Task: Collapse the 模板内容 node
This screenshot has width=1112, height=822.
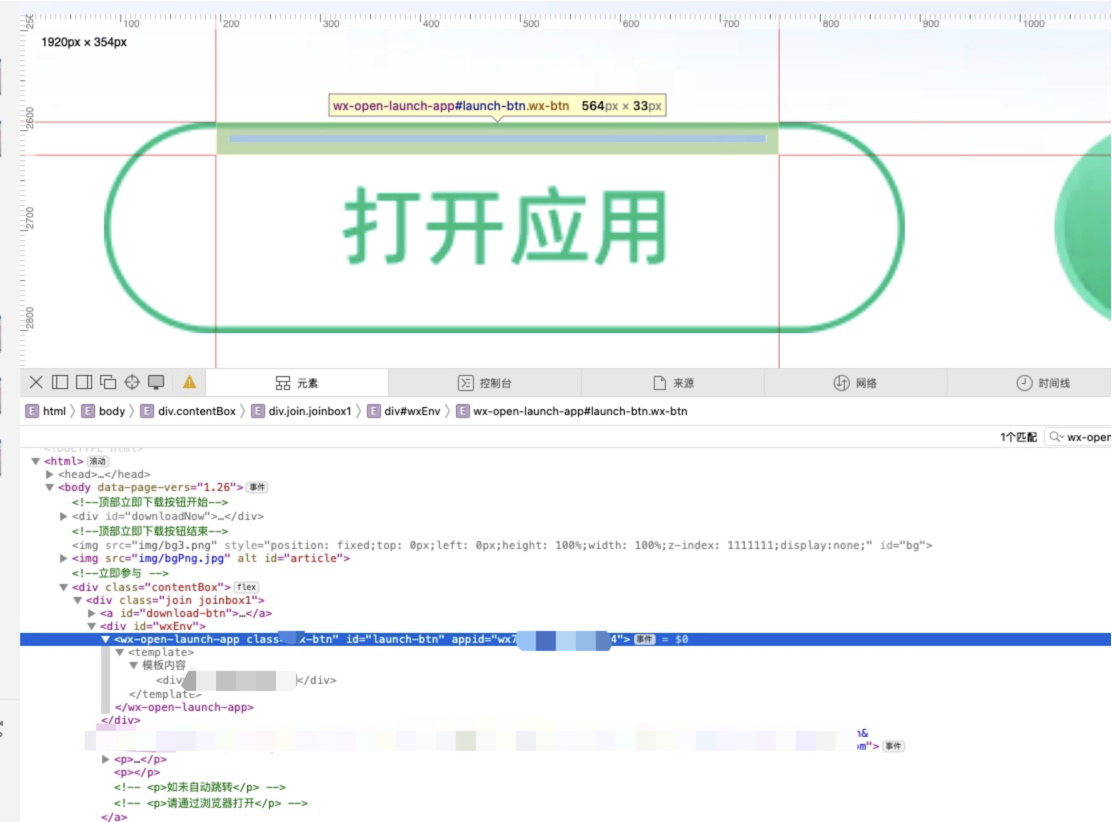Action: [x=133, y=665]
